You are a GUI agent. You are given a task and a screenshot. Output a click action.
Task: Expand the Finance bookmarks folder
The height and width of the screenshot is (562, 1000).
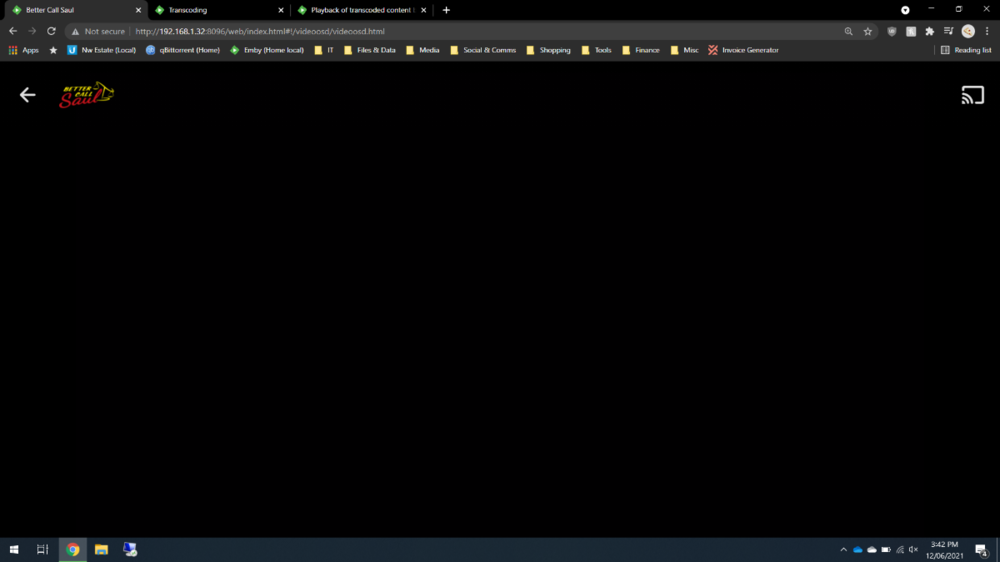[x=641, y=50]
